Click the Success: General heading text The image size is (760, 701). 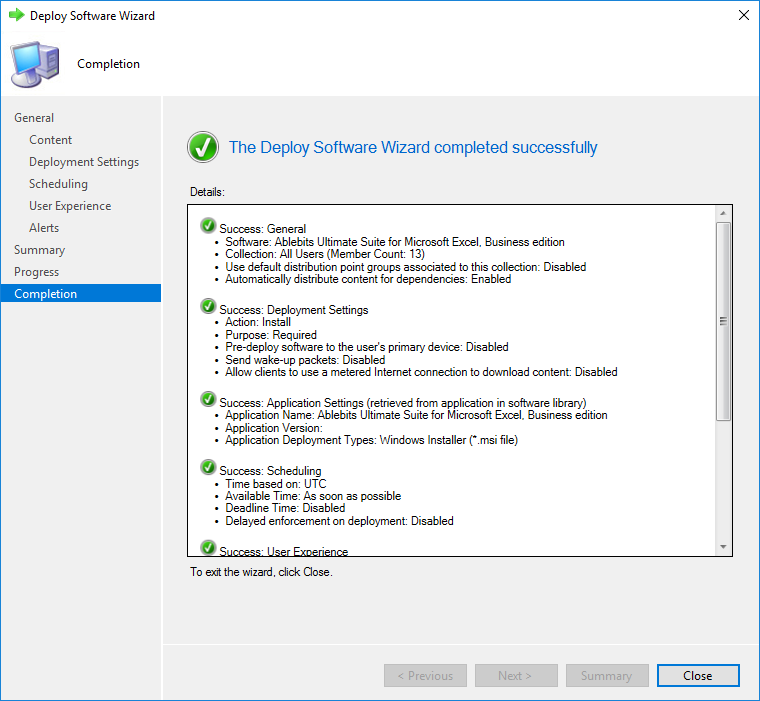(263, 229)
